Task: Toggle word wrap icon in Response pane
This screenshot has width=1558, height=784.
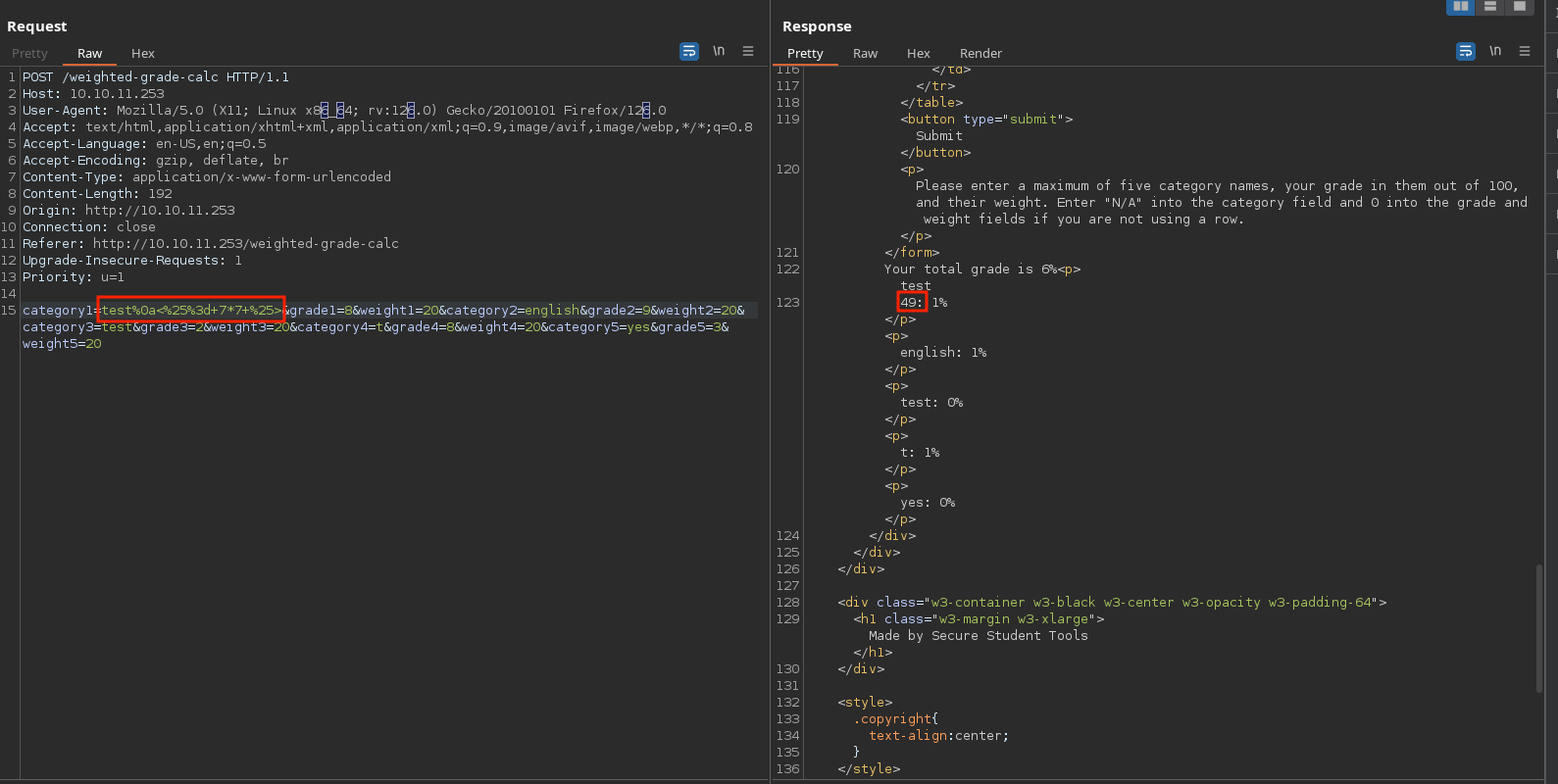Action: click(1466, 51)
